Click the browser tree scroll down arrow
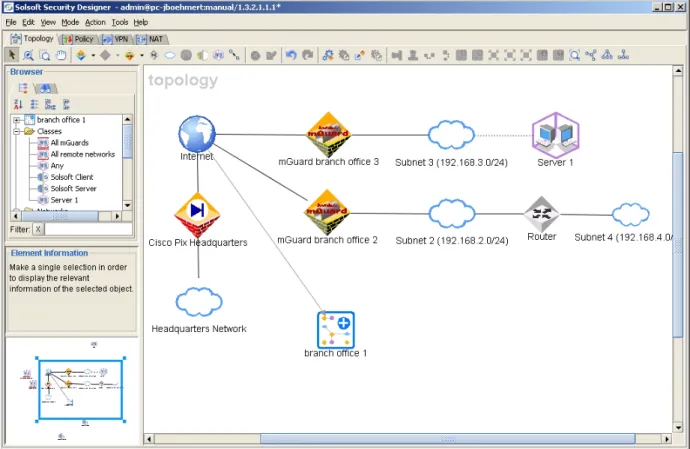690x449 pixels. (127, 206)
